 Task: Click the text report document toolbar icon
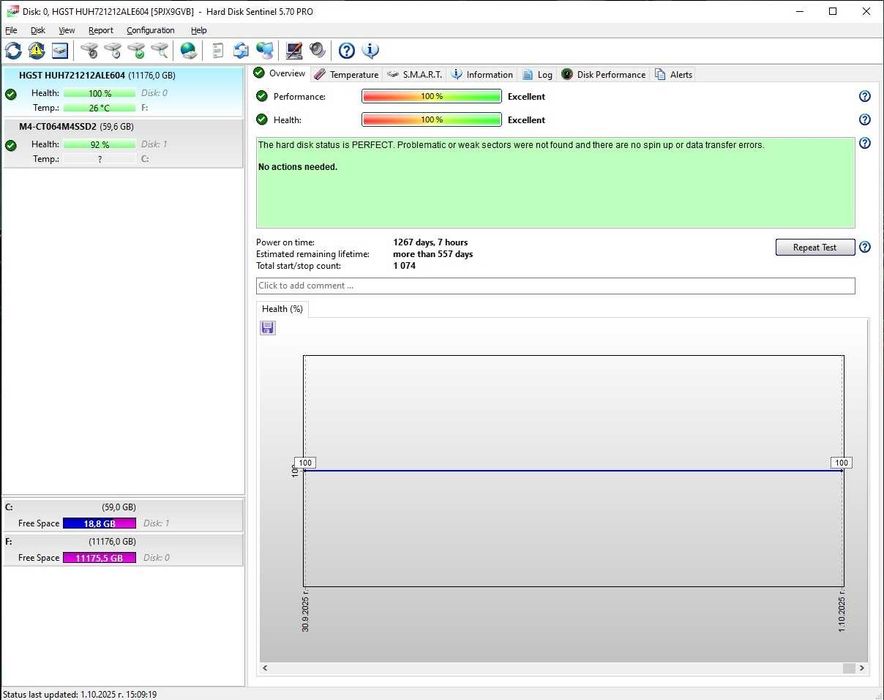[x=218, y=51]
